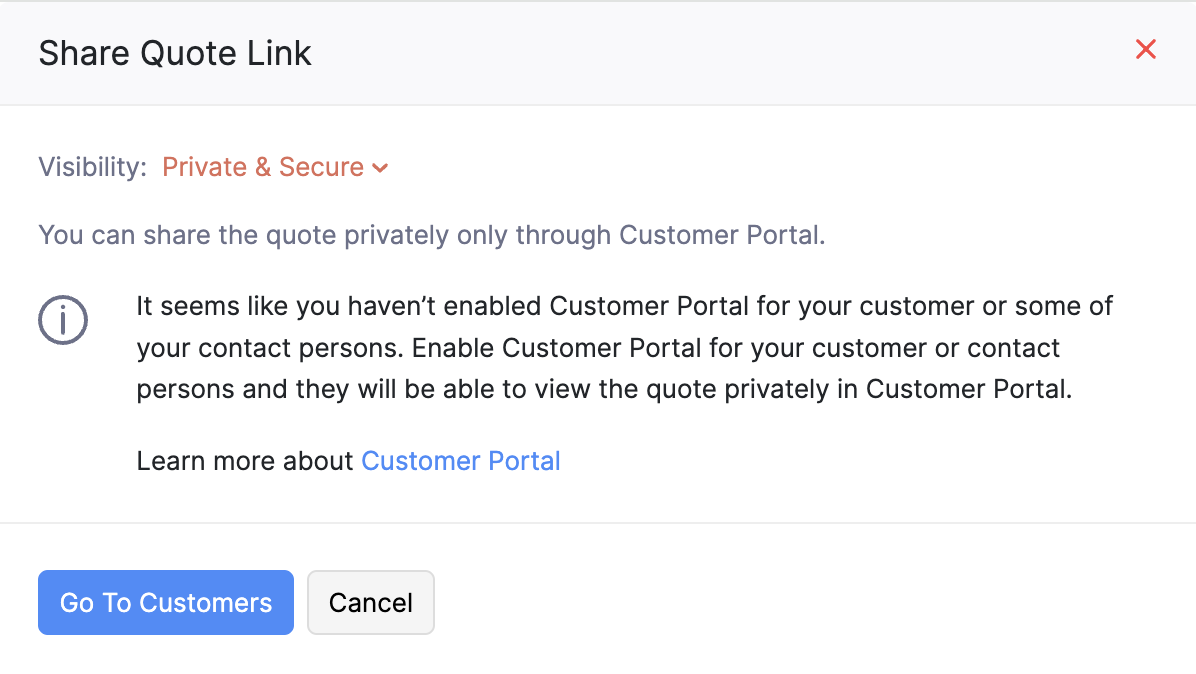Click the blue Customer Portal hyperlink
Viewport: 1196px width, 674px height.
click(461, 461)
